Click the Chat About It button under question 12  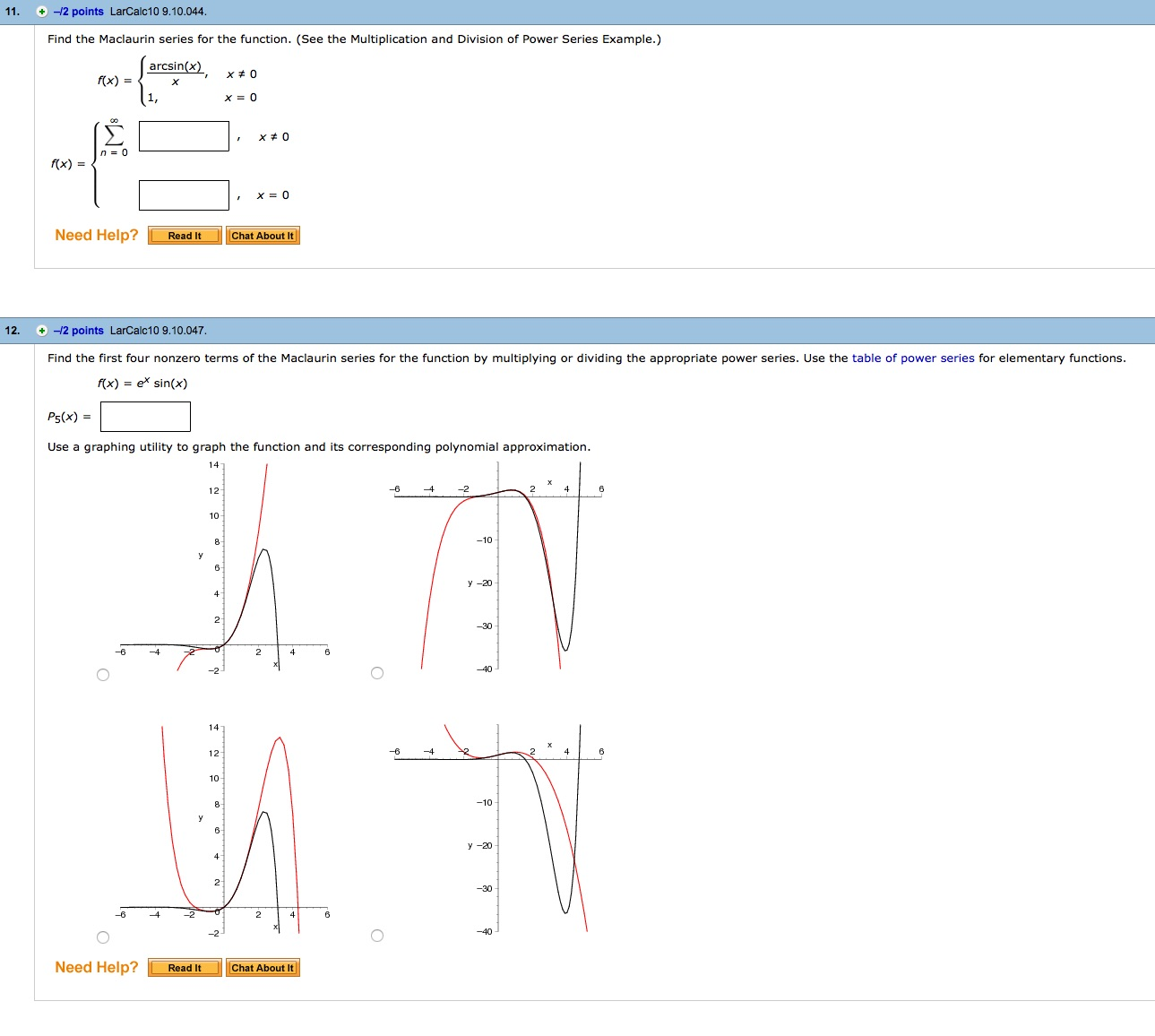[263, 967]
